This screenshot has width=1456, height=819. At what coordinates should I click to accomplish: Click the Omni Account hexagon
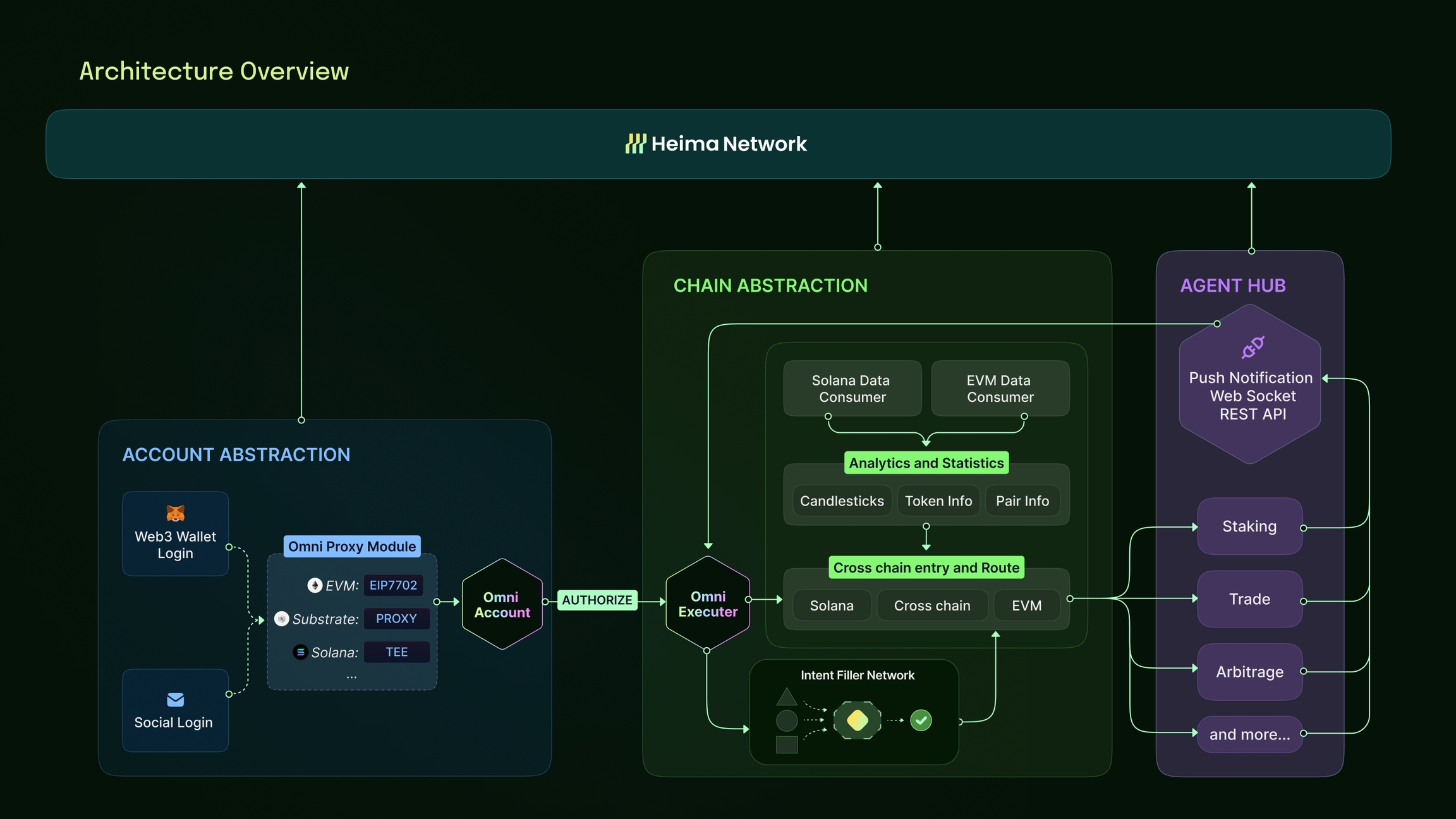coord(502,604)
